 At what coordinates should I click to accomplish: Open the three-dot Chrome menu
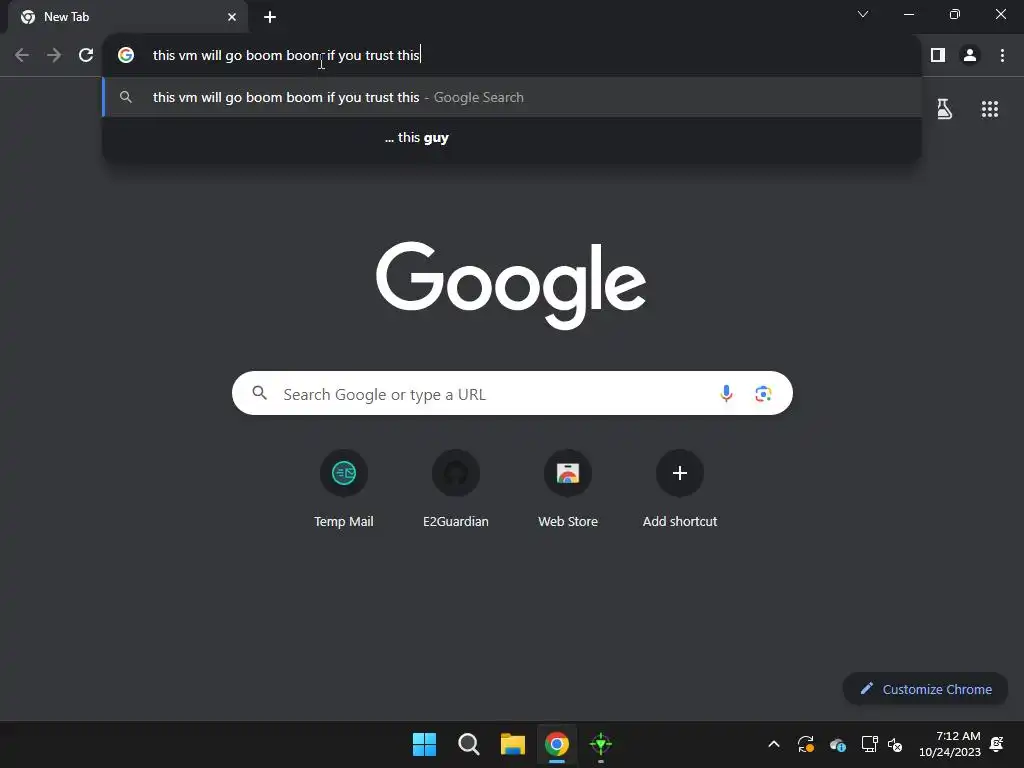[1002, 55]
